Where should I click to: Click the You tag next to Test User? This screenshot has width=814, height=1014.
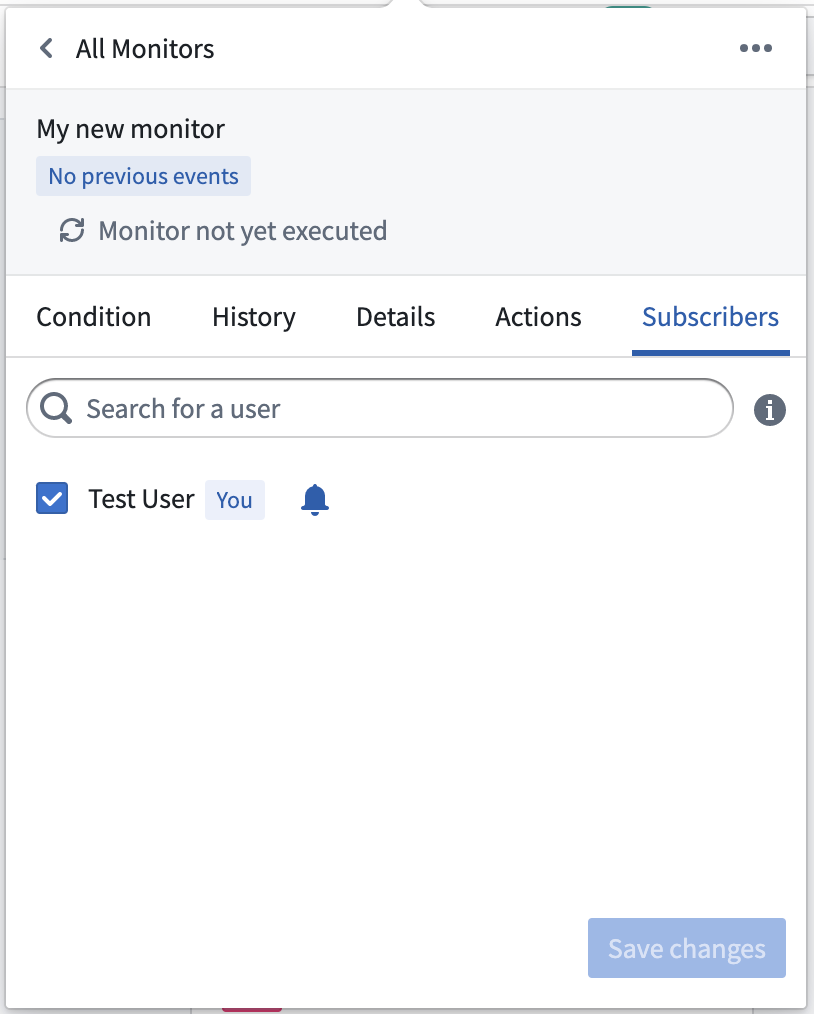(x=235, y=500)
